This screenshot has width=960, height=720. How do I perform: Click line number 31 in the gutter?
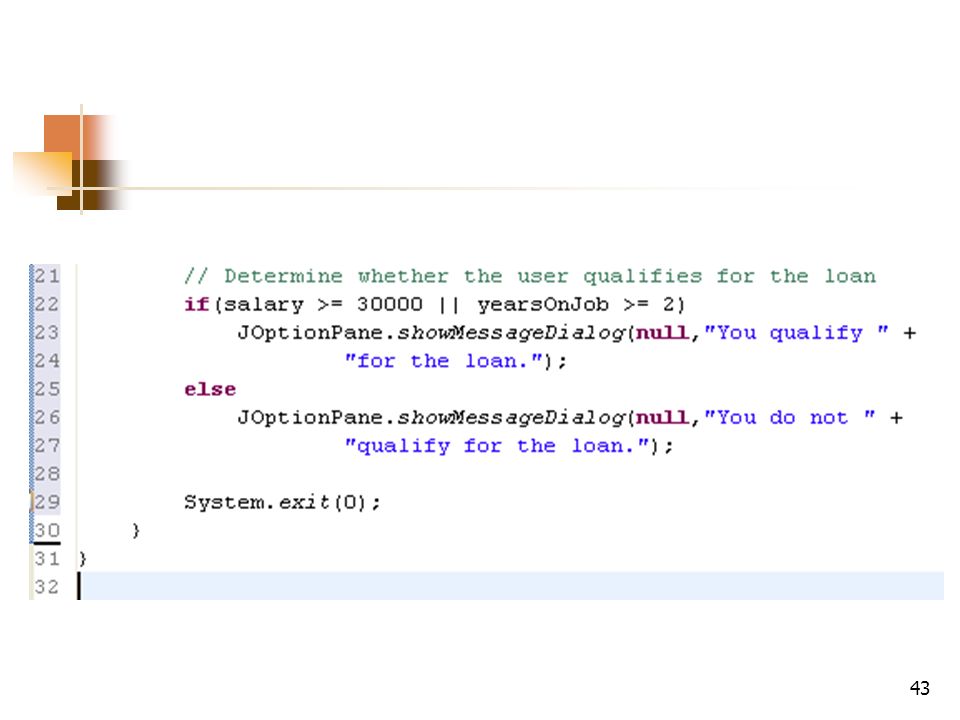click(x=47, y=558)
